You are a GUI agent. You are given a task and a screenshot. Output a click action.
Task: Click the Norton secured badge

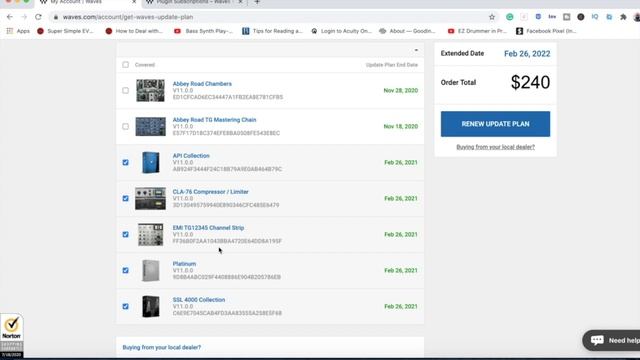(x=11, y=336)
